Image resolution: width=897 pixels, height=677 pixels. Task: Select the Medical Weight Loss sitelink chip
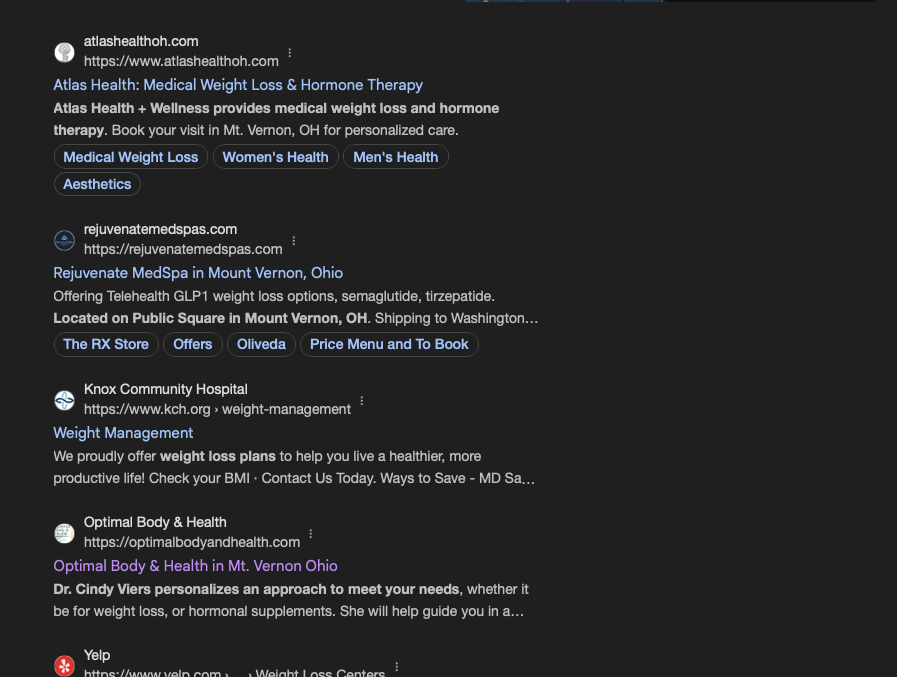pyautogui.click(x=130, y=157)
